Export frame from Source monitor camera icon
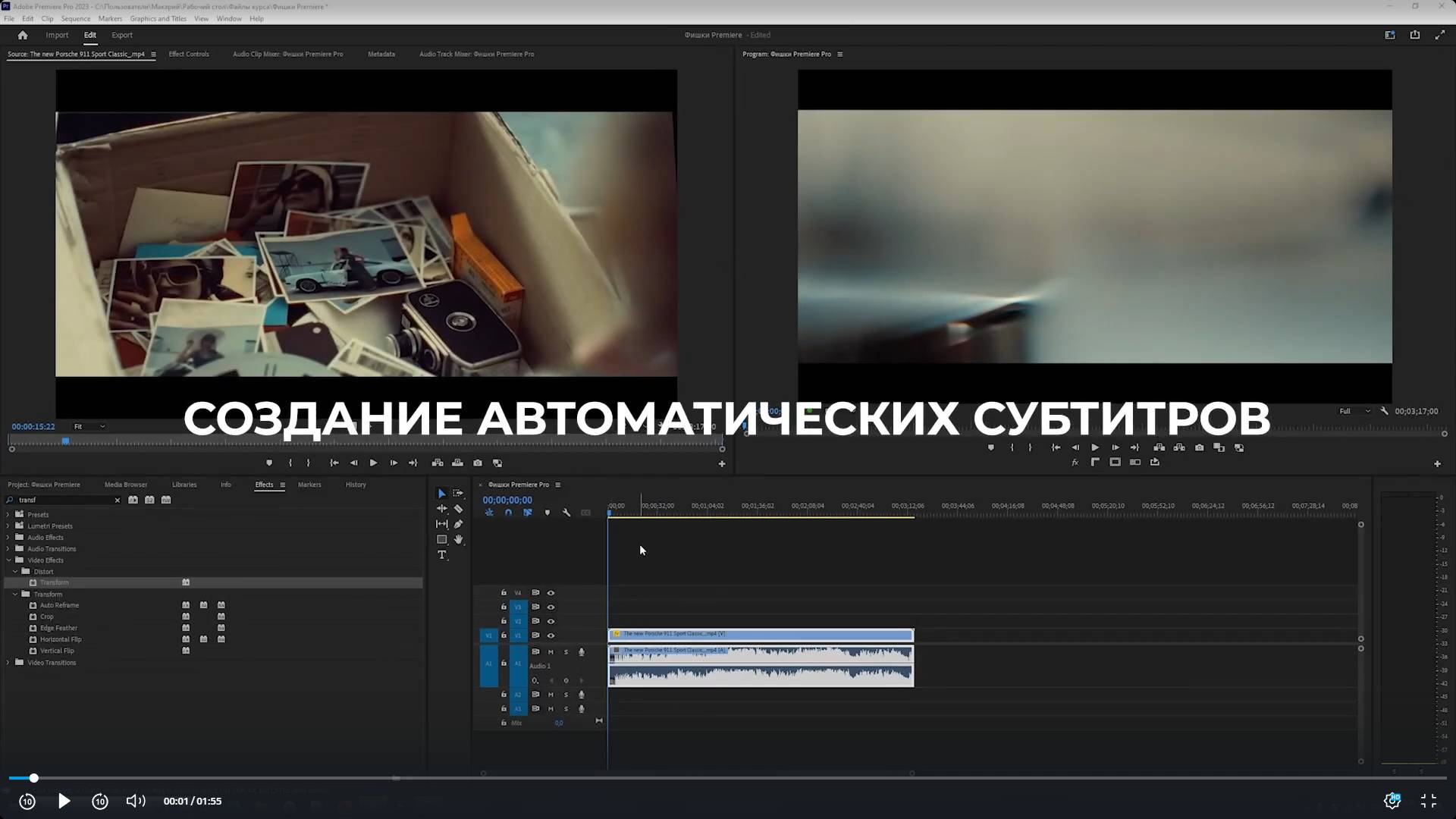This screenshot has height=819, width=1456. click(477, 463)
